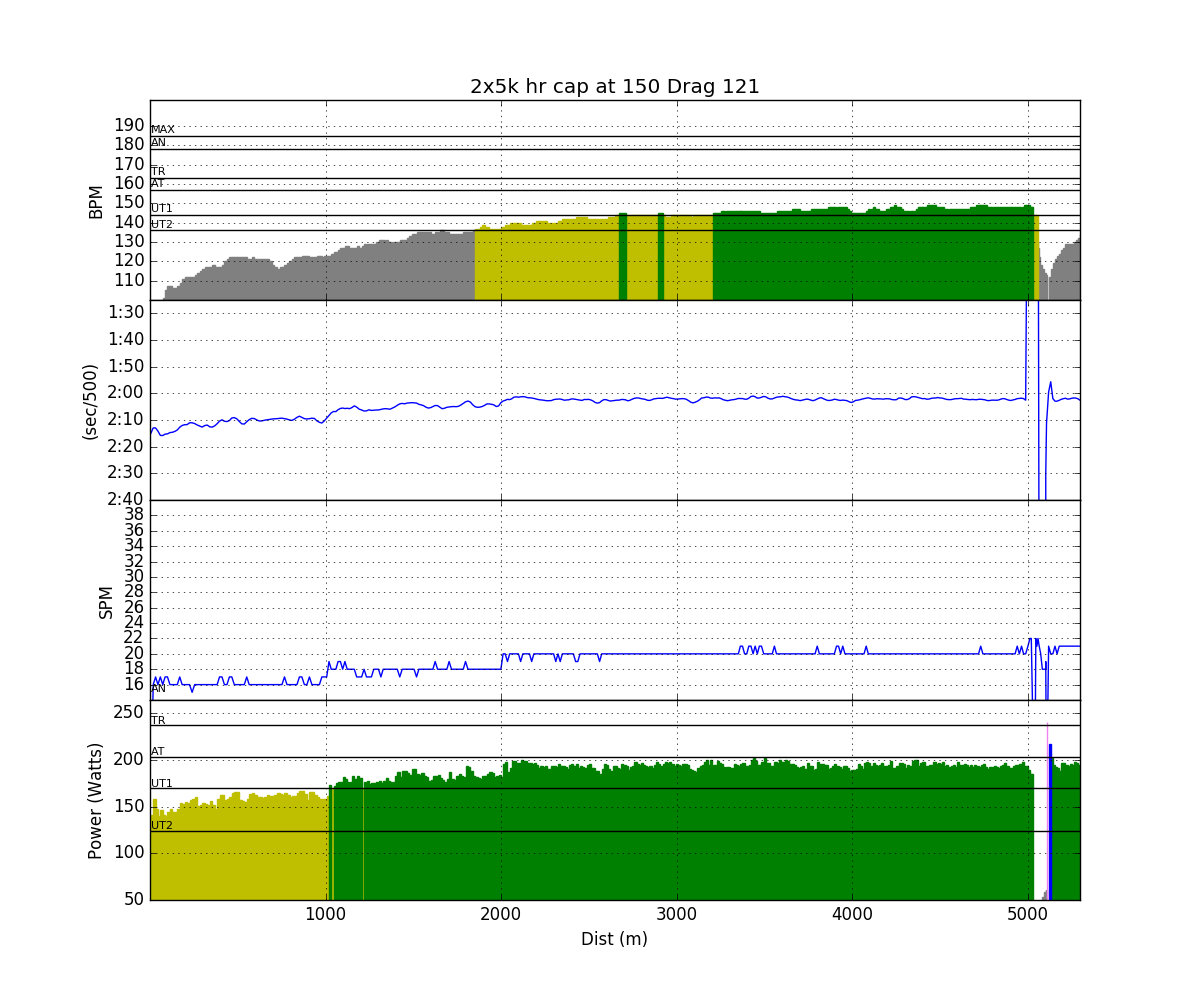
Task: Select the 38 tick on the SPM axis
Action: click(x=132, y=514)
